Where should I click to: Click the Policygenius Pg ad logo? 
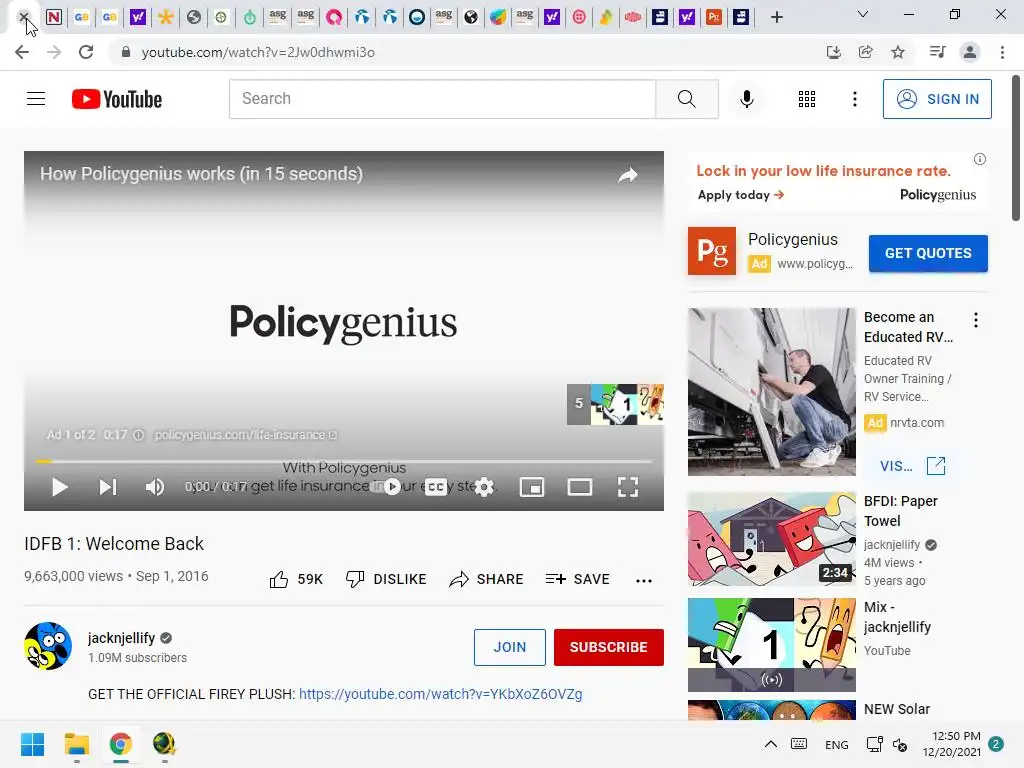(711, 251)
